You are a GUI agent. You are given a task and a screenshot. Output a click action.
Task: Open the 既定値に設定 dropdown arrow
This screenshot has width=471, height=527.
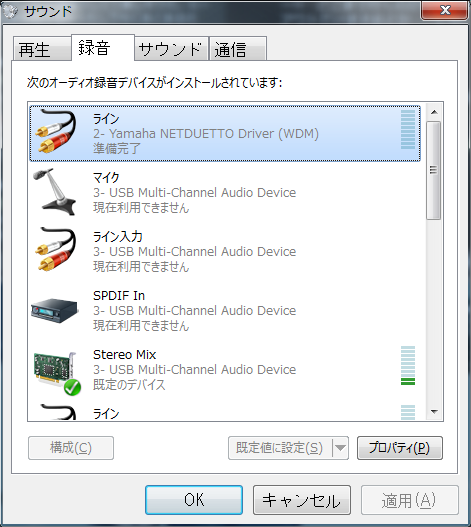pos(340,448)
